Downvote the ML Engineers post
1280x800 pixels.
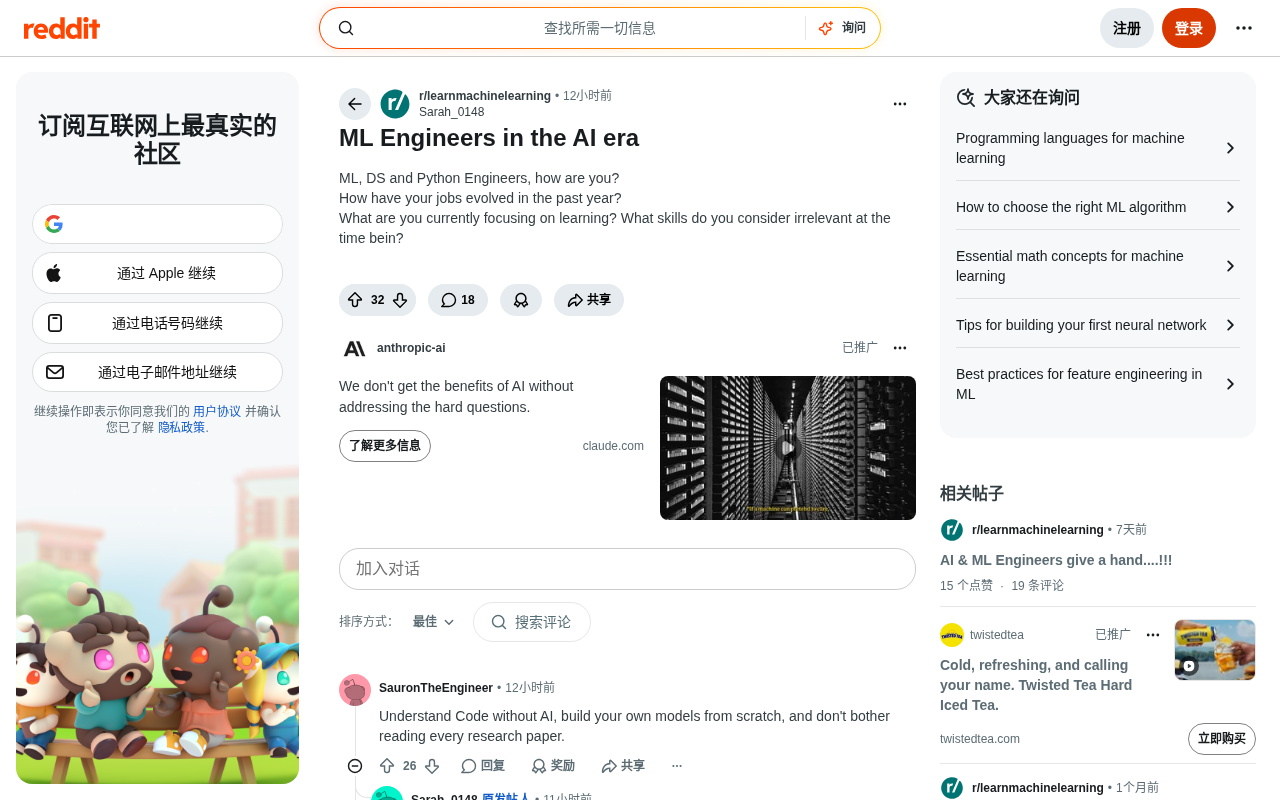pyautogui.click(x=400, y=300)
